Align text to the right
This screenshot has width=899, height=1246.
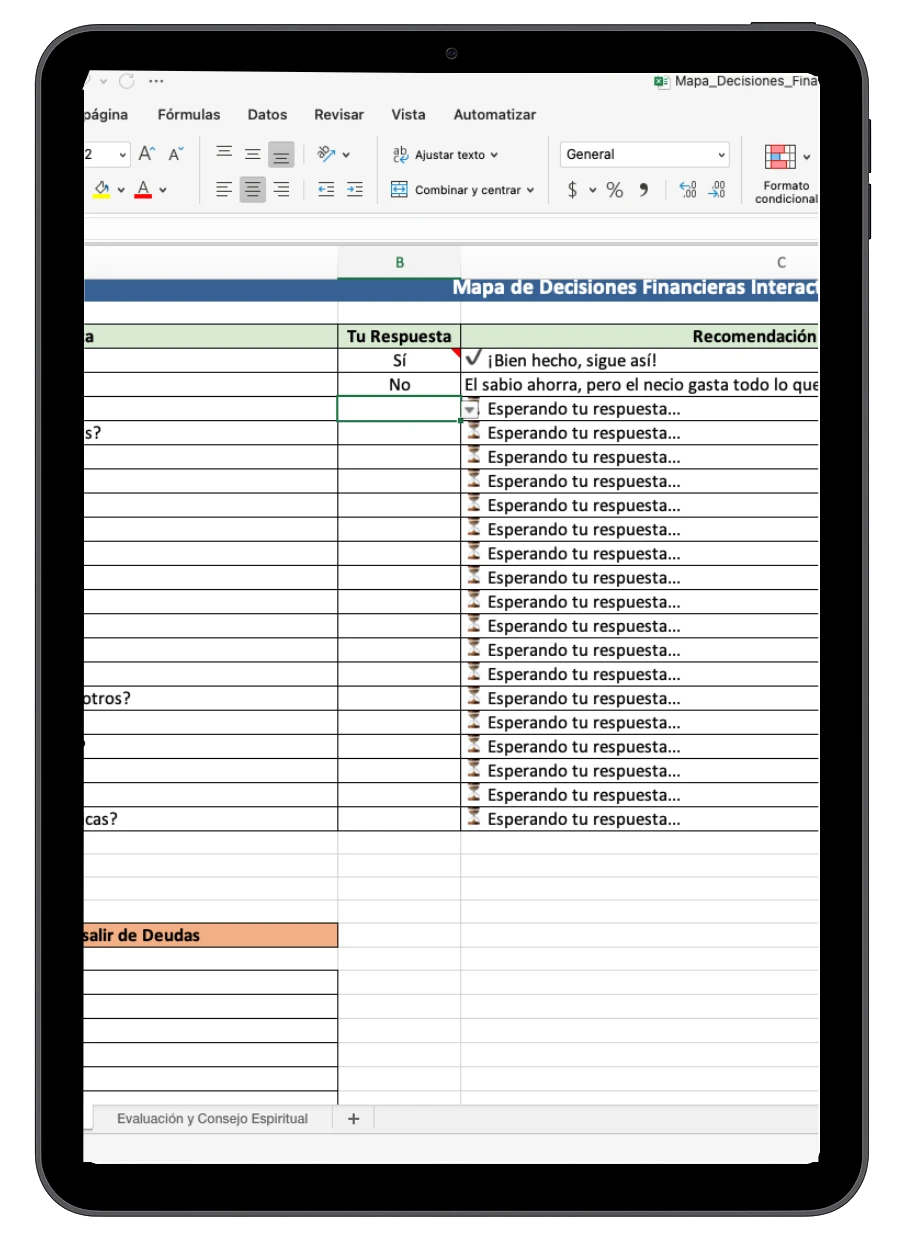click(x=281, y=189)
